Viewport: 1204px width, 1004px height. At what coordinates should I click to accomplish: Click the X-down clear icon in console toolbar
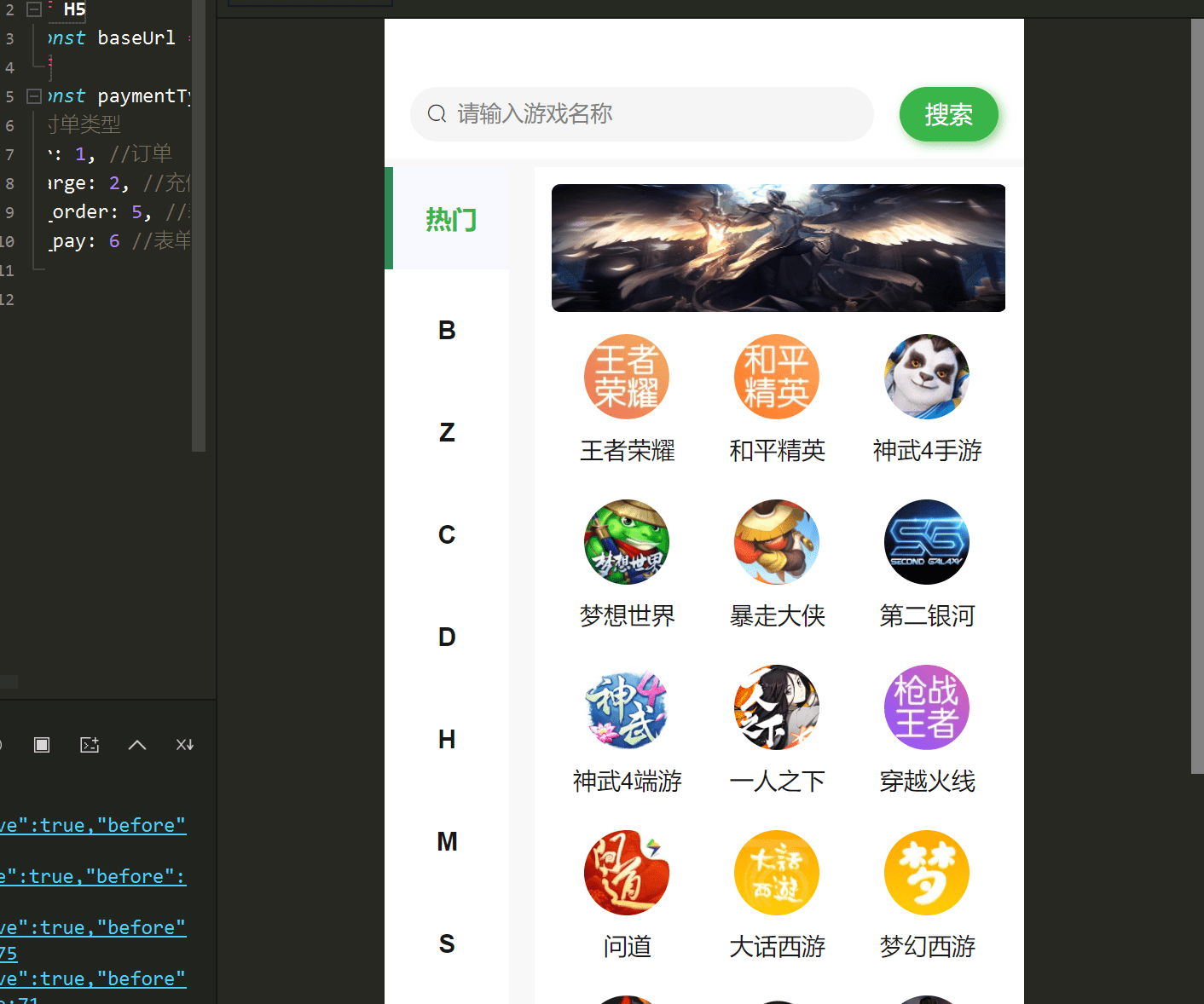coord(185,745)
